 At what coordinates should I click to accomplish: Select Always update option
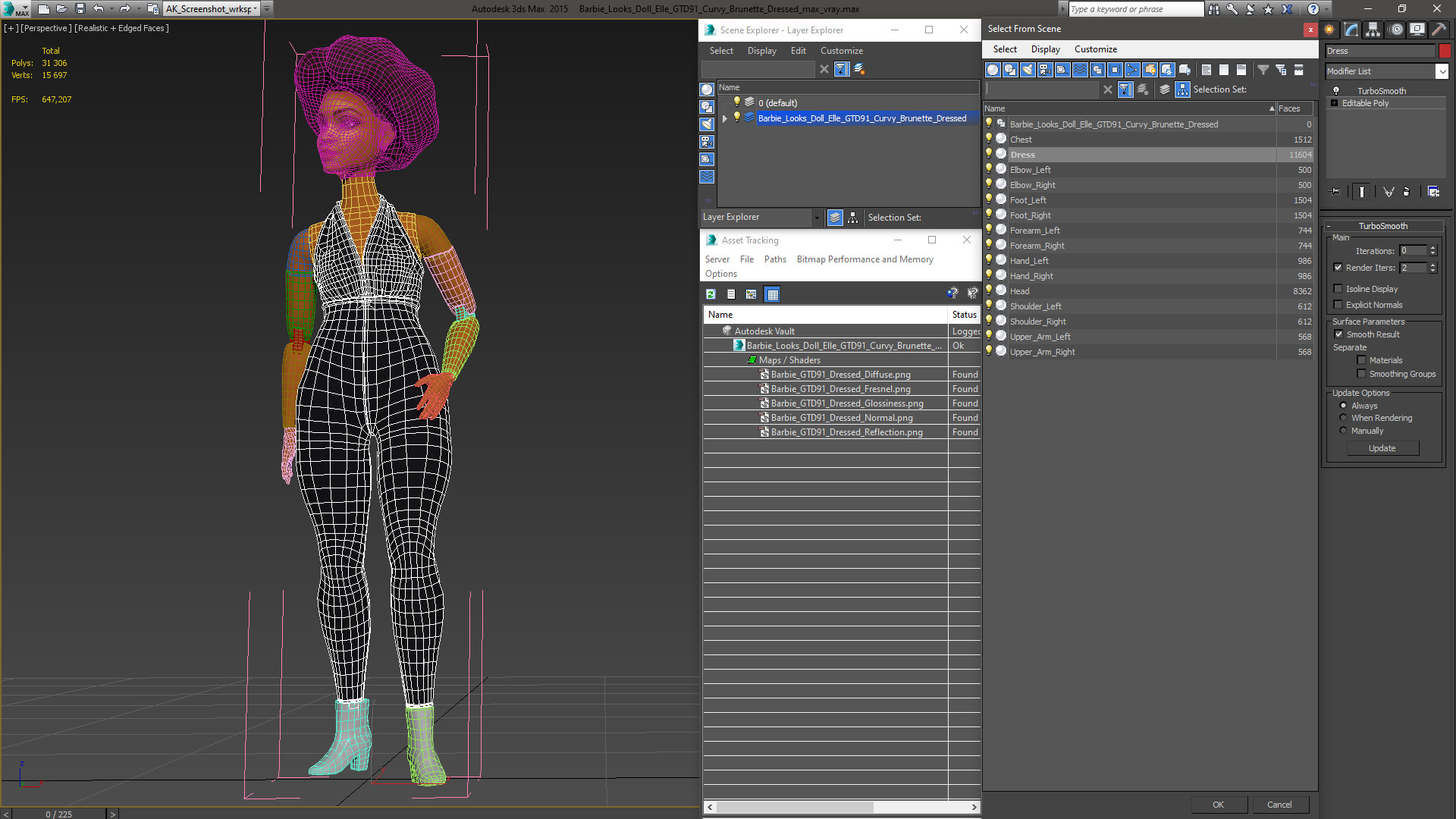coord(1343,406)
